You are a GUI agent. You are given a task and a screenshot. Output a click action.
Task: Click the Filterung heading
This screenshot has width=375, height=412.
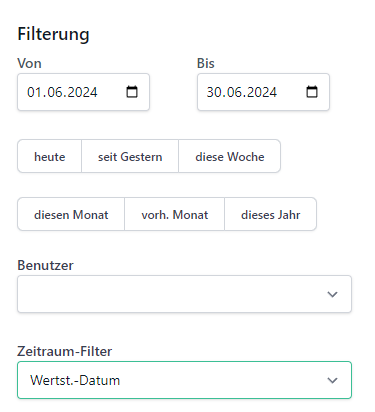point(53,34)
